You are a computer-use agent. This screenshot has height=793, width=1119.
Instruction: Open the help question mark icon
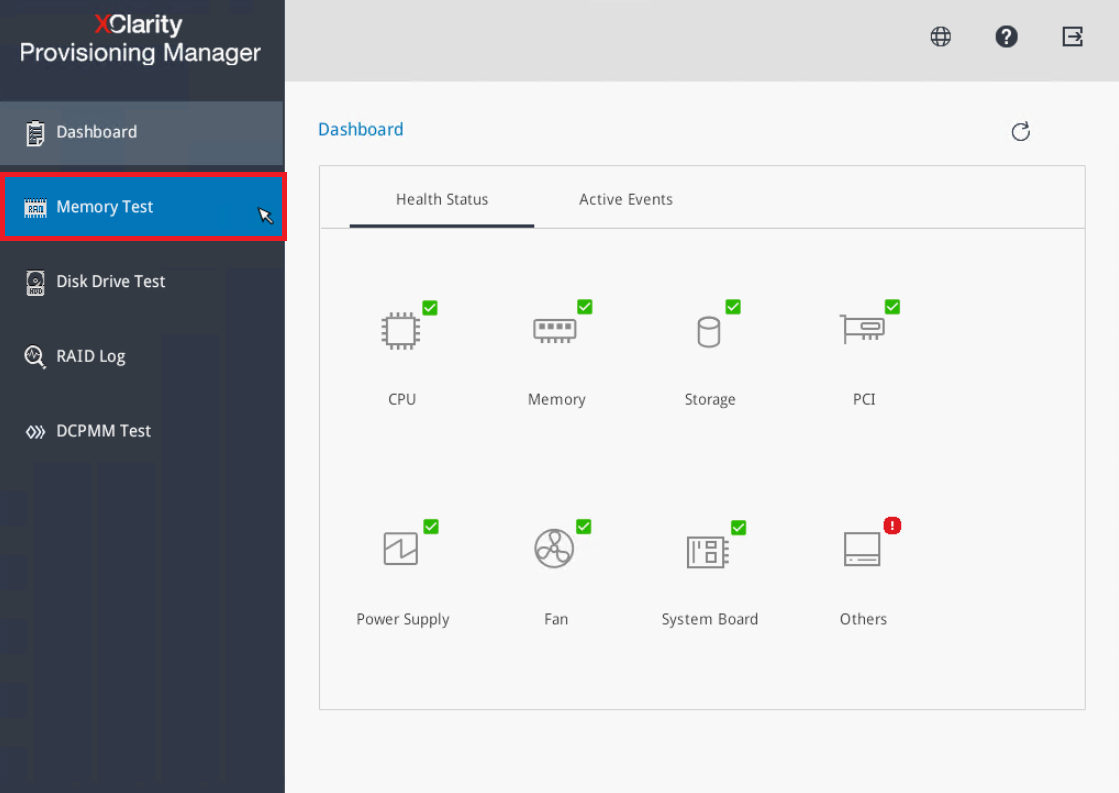[x=1006, y=37]
